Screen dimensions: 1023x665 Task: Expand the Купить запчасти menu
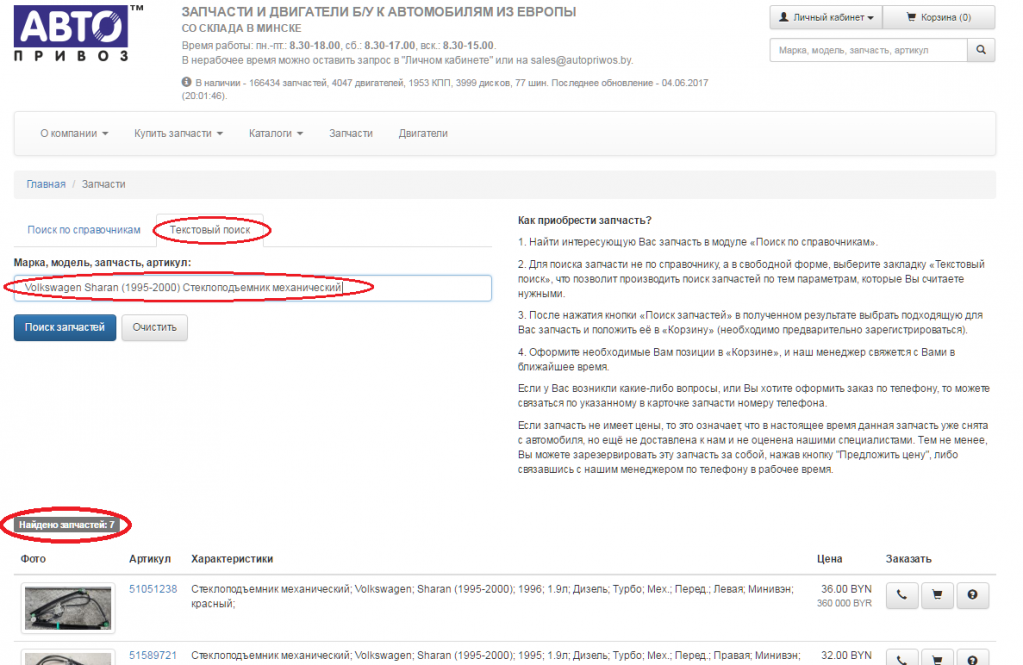click(178, 133)
